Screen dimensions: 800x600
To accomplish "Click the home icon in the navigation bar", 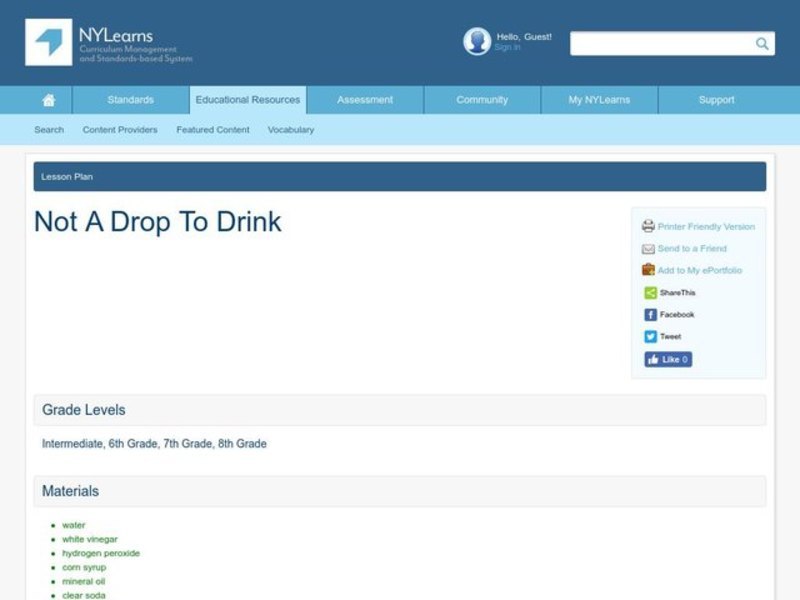I will click(48, 100).
